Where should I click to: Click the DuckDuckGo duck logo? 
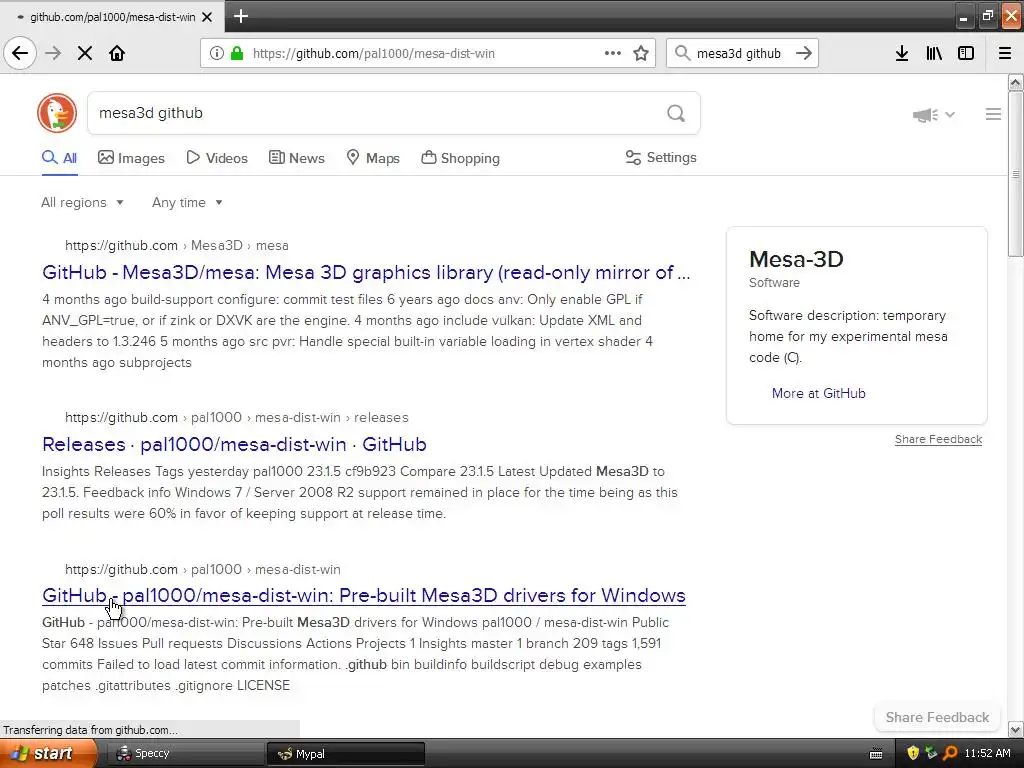point(57,113)
